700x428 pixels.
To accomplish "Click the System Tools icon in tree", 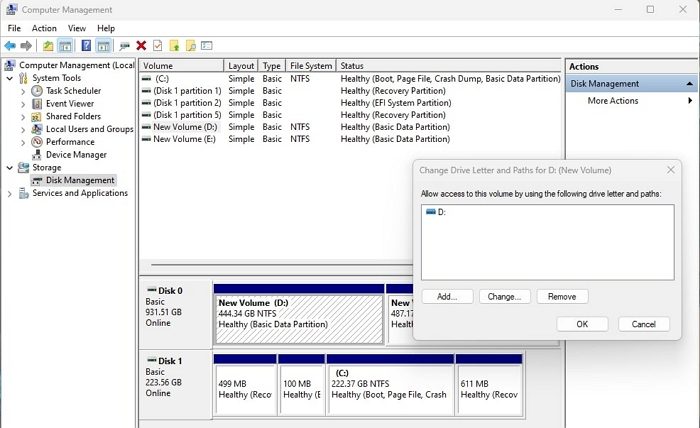I will 23,78.
